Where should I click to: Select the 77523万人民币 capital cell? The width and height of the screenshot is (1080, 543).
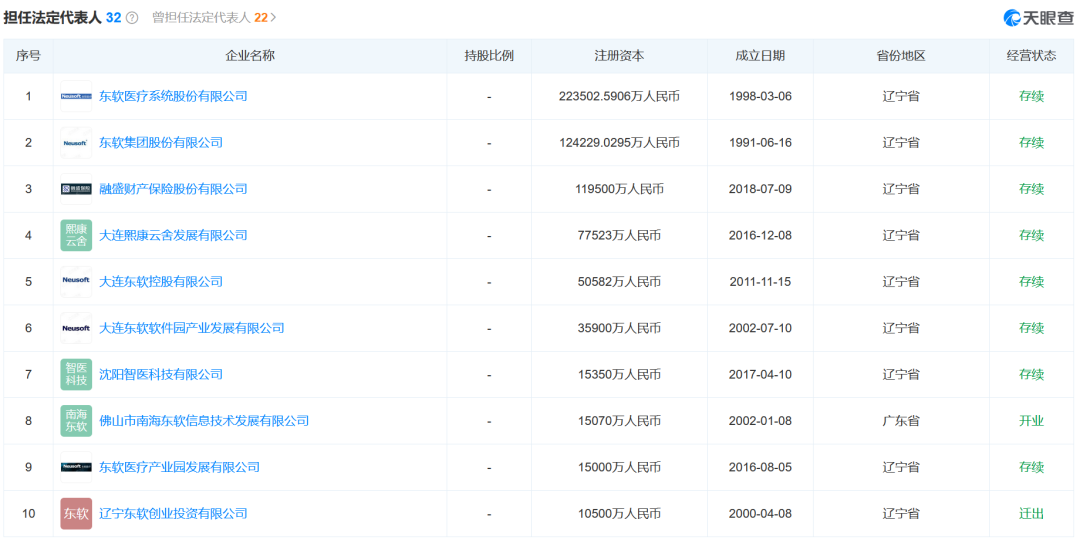click(x=619, y=235)
